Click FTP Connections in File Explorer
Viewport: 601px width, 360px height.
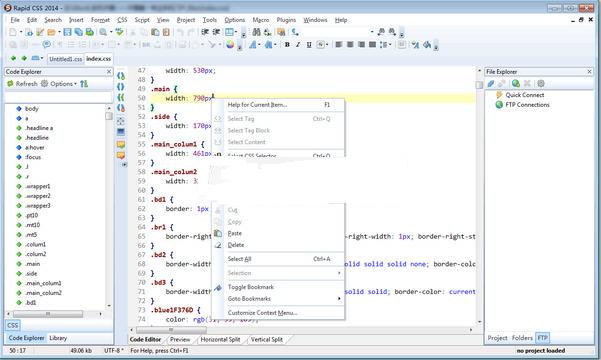[x=527, y=105]
